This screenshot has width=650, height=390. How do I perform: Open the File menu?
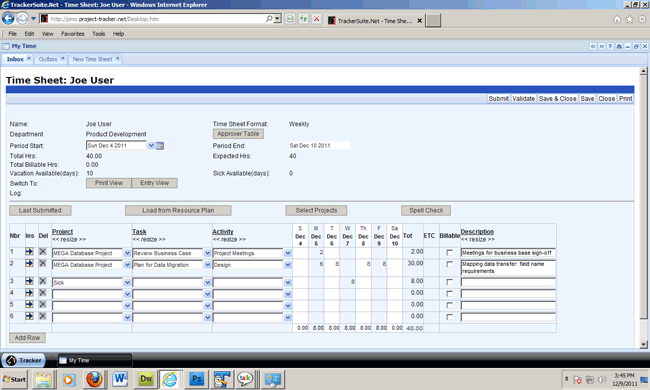coord(13,34)
